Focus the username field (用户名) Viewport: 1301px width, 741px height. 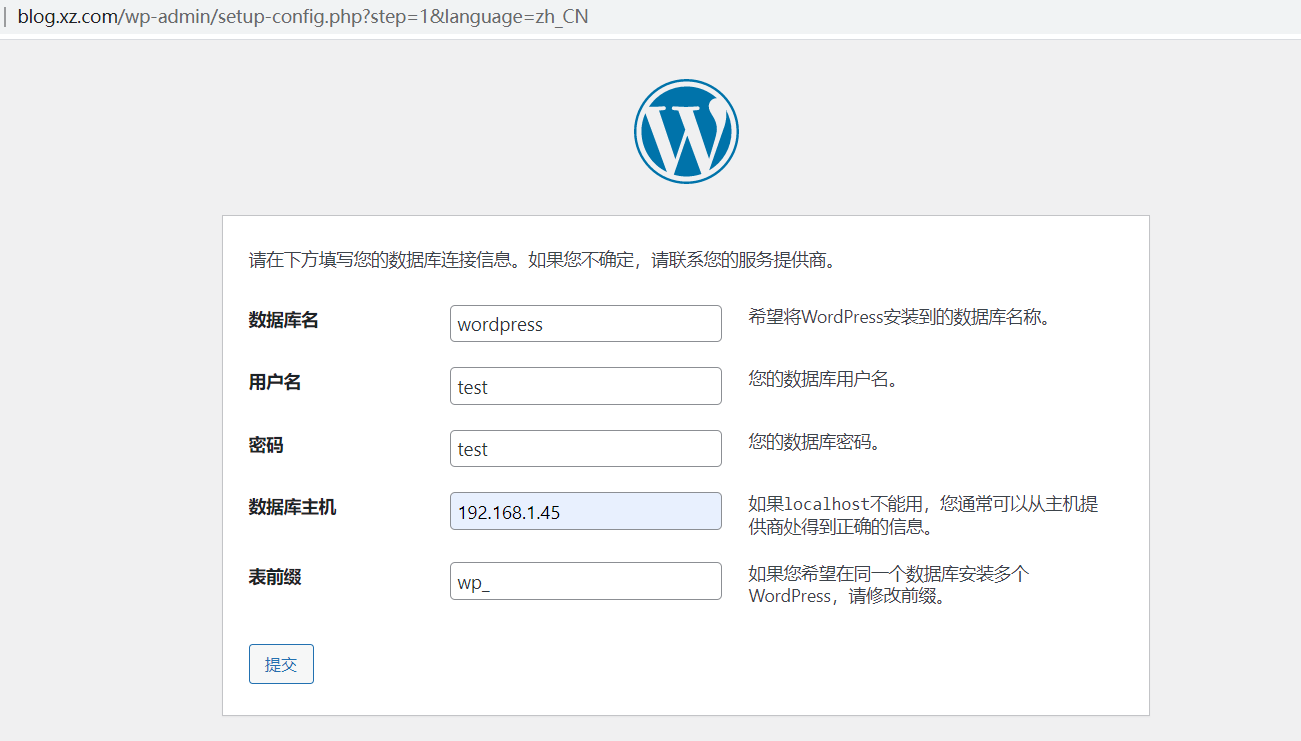pyautogui.click(x=586, y=386)
